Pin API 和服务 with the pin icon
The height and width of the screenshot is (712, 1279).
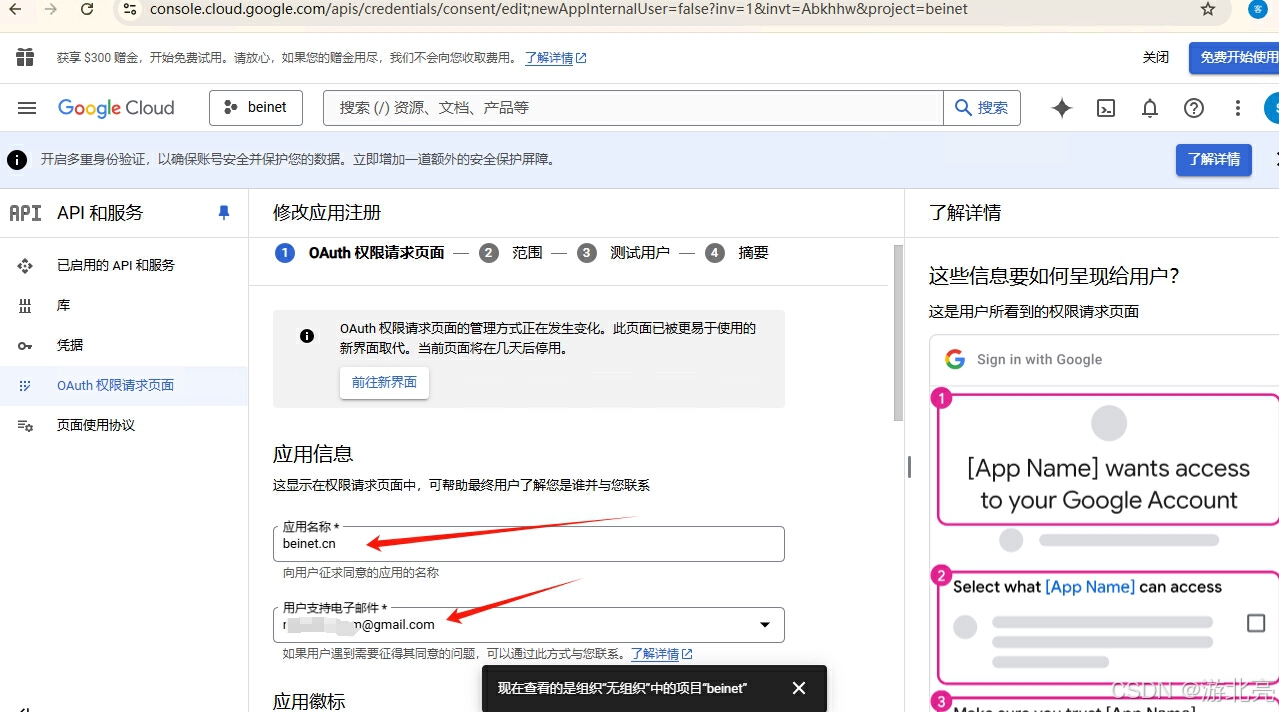pyautogui.click(x=224, y=213)
